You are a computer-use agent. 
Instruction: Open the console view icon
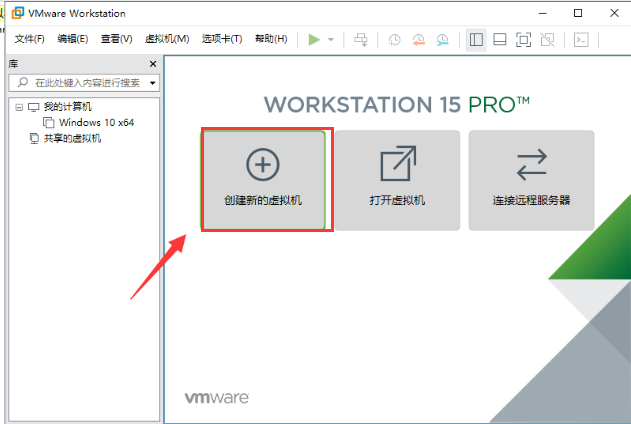[580, 39]
